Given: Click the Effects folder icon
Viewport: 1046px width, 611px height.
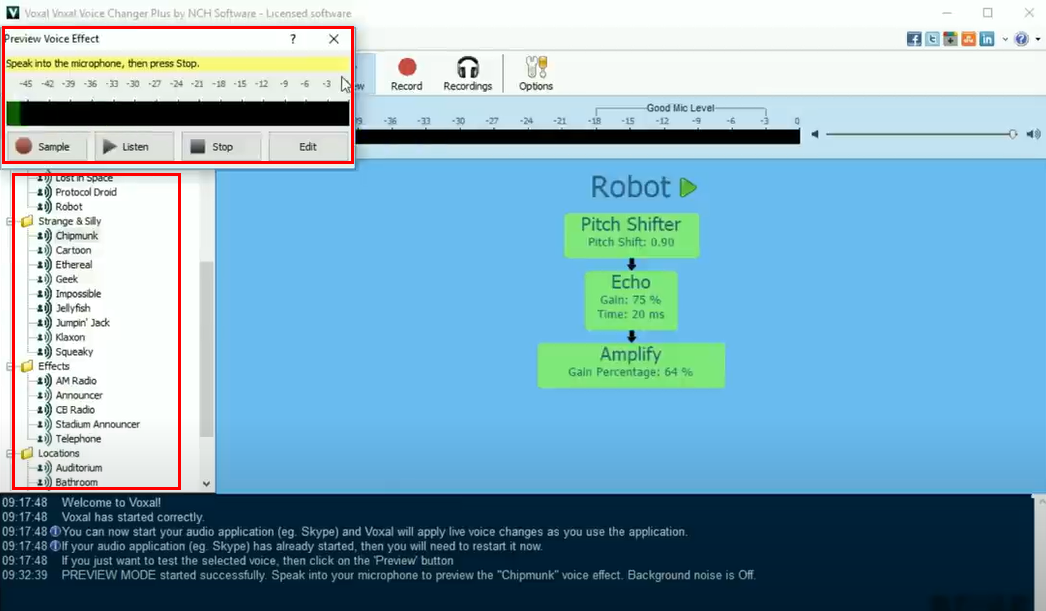Looking at the screenshot, I should 27,366.
